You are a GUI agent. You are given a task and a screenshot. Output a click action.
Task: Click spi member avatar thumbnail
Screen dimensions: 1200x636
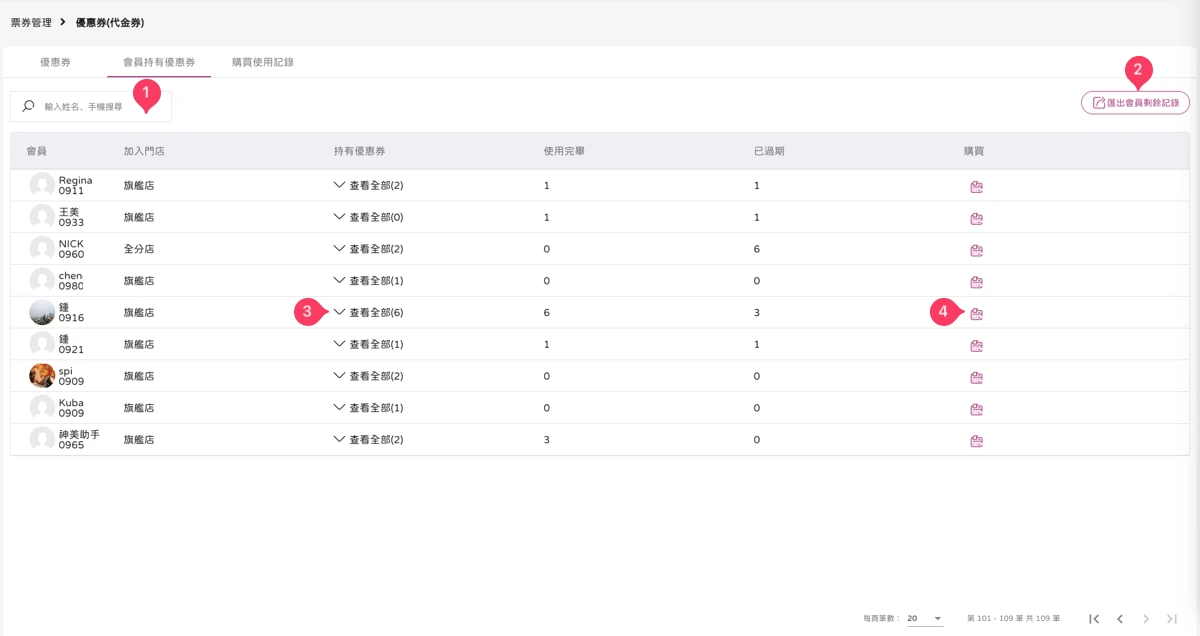click(x=42, y=376)
